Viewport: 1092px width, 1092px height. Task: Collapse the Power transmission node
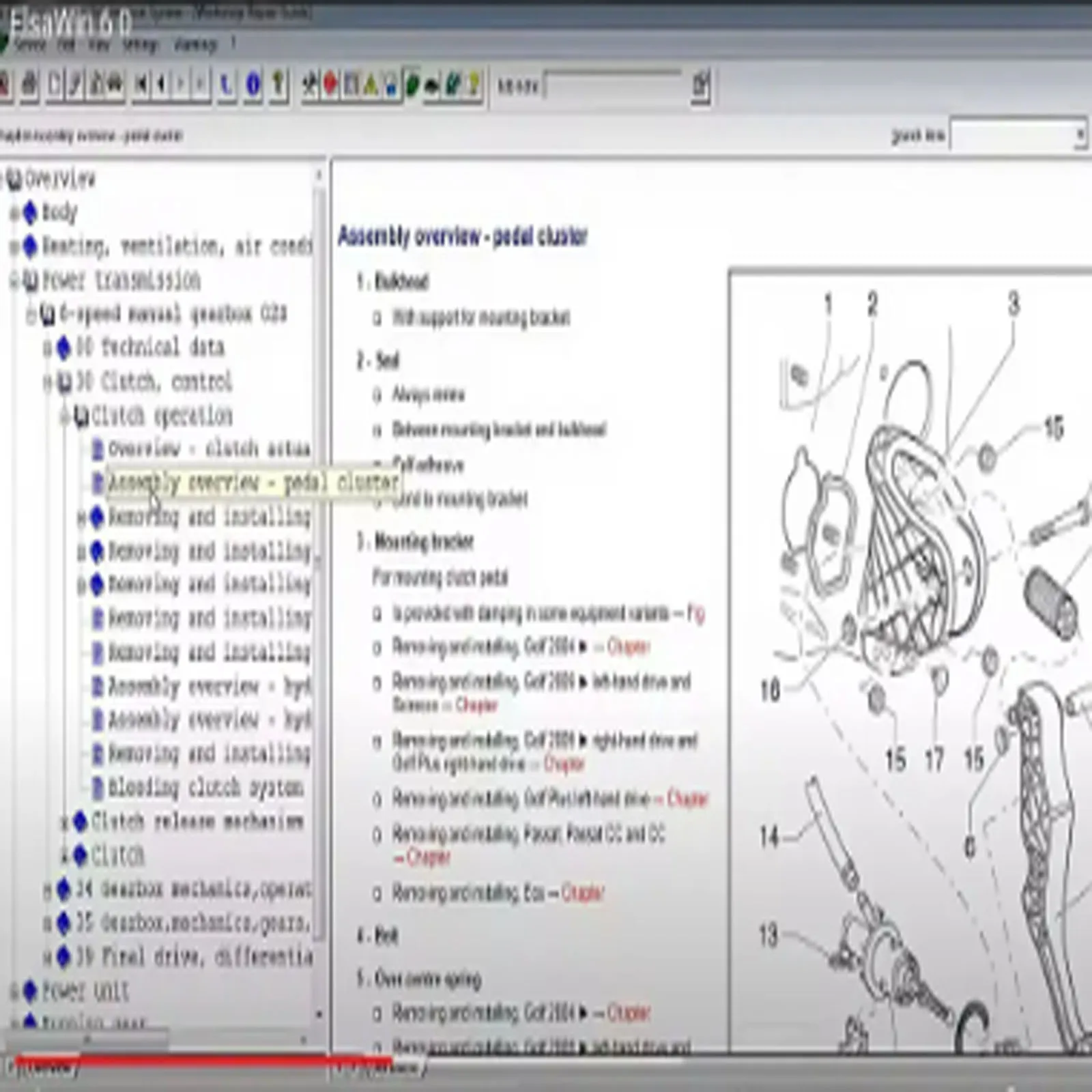point(14,280)
